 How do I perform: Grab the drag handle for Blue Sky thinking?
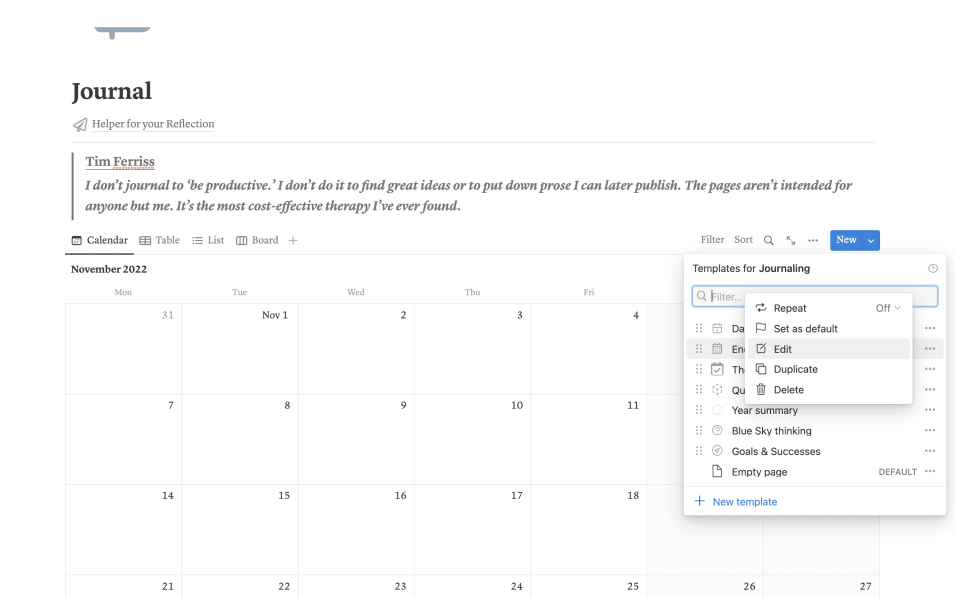pos(699,431)
